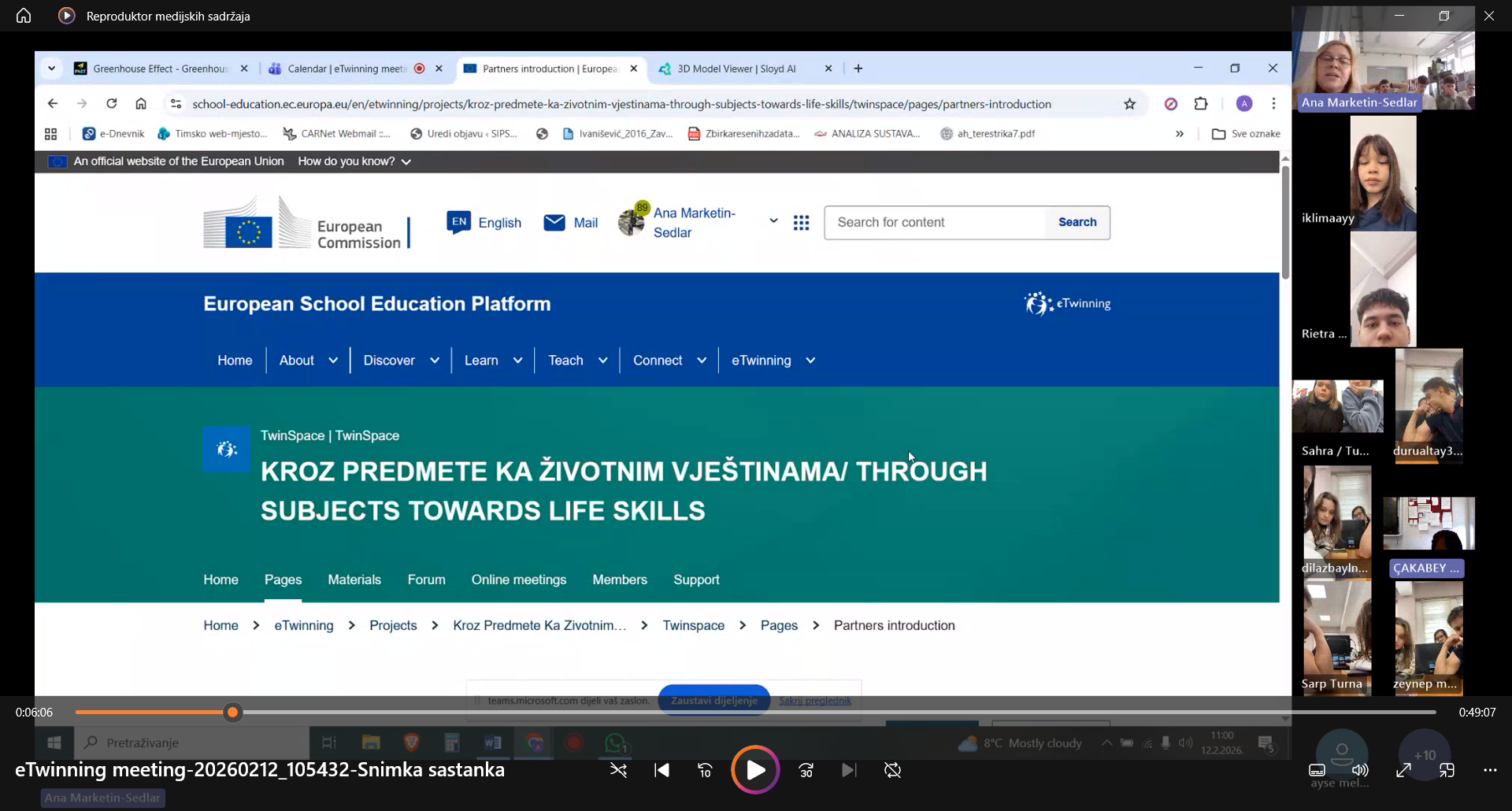Select the Online meetings TwinSpace tab
Screen dimensions: 1512x811
click(518, 580)
